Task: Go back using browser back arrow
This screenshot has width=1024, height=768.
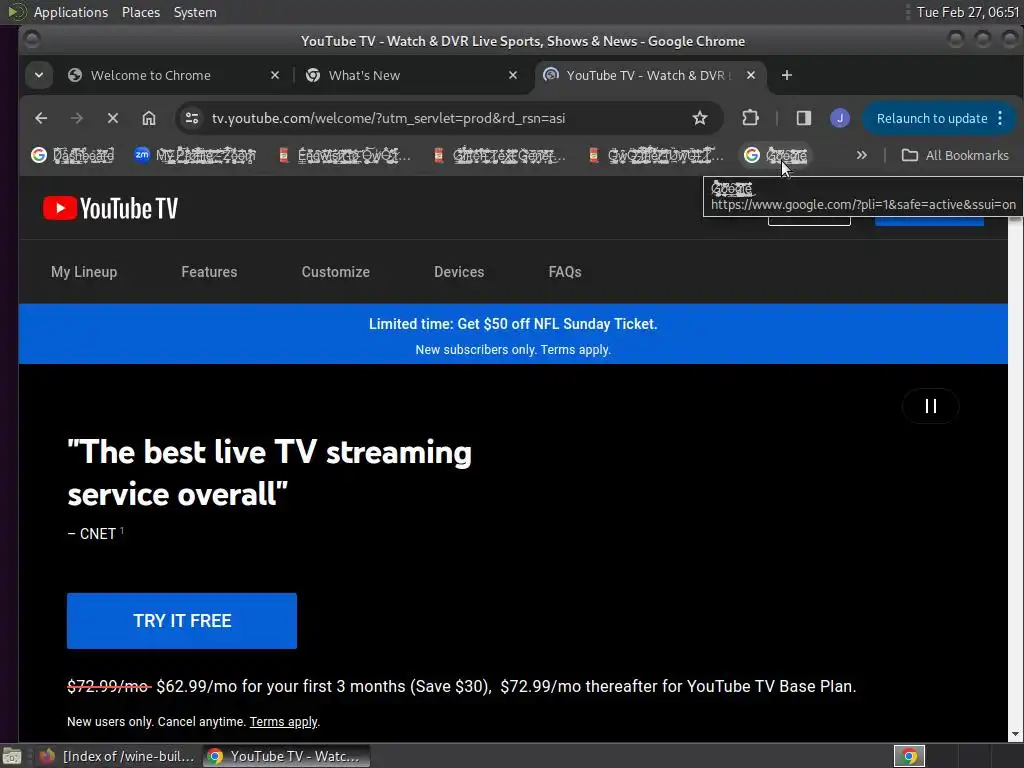Action: (x=41, y=118)
